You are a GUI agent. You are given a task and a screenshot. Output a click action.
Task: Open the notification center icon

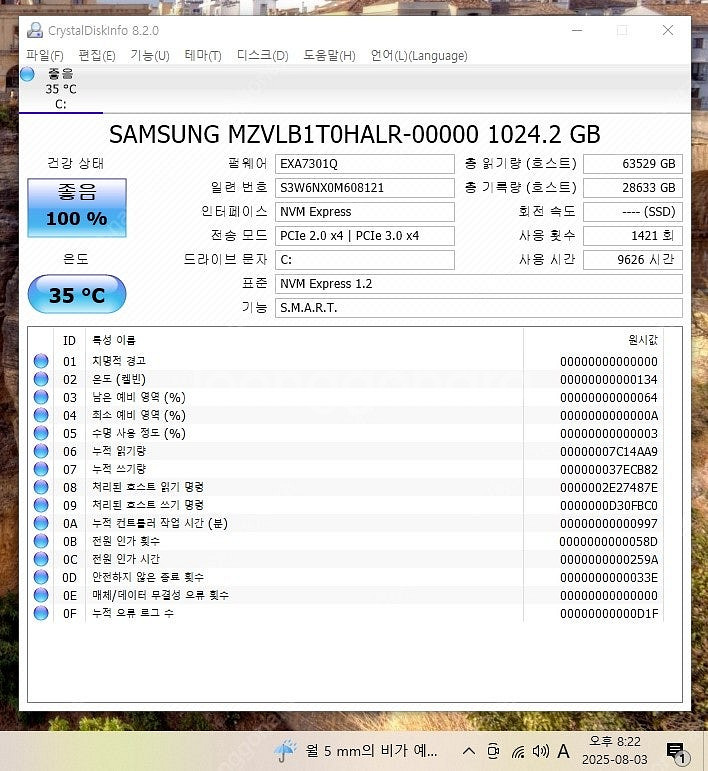[x=678, y=753]
